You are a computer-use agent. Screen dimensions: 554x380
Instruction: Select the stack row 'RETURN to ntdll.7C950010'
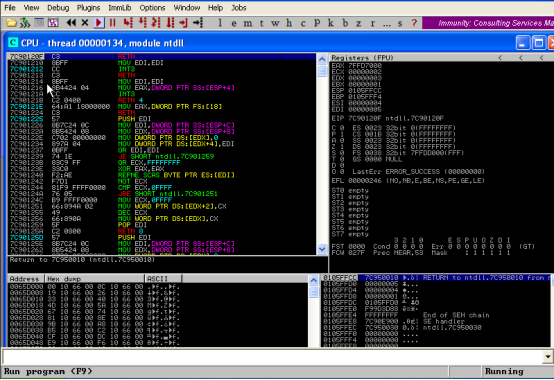point(436,278)
